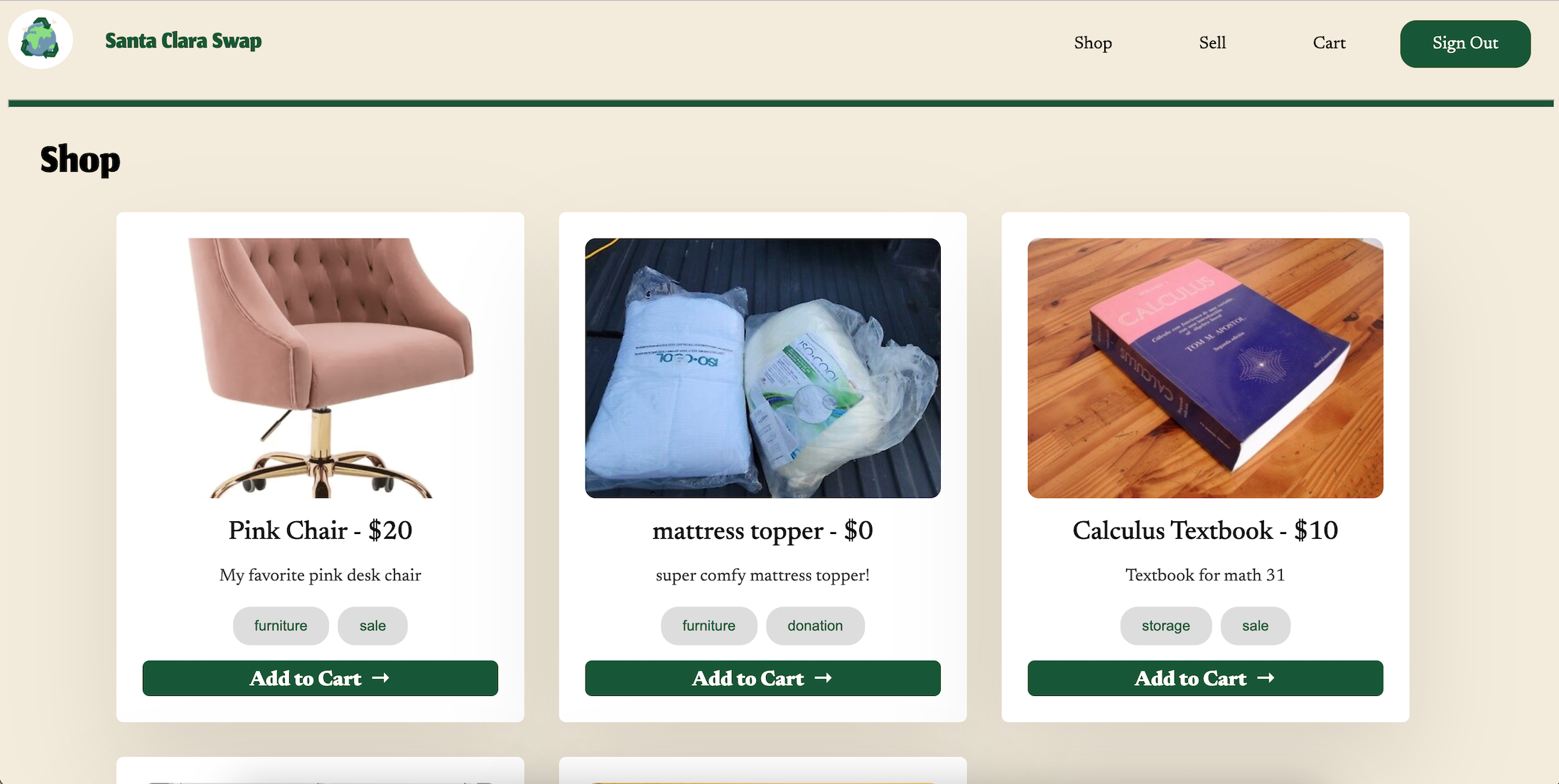1559x784 pixels.
Task: Click the sale tag under Calculus Textbook
Action: [1255, 626]
